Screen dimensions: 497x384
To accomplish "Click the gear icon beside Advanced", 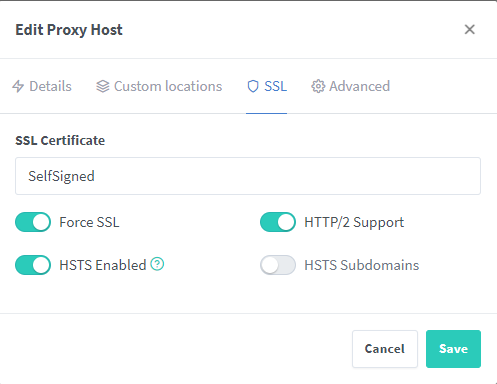I will coord(318,86).
